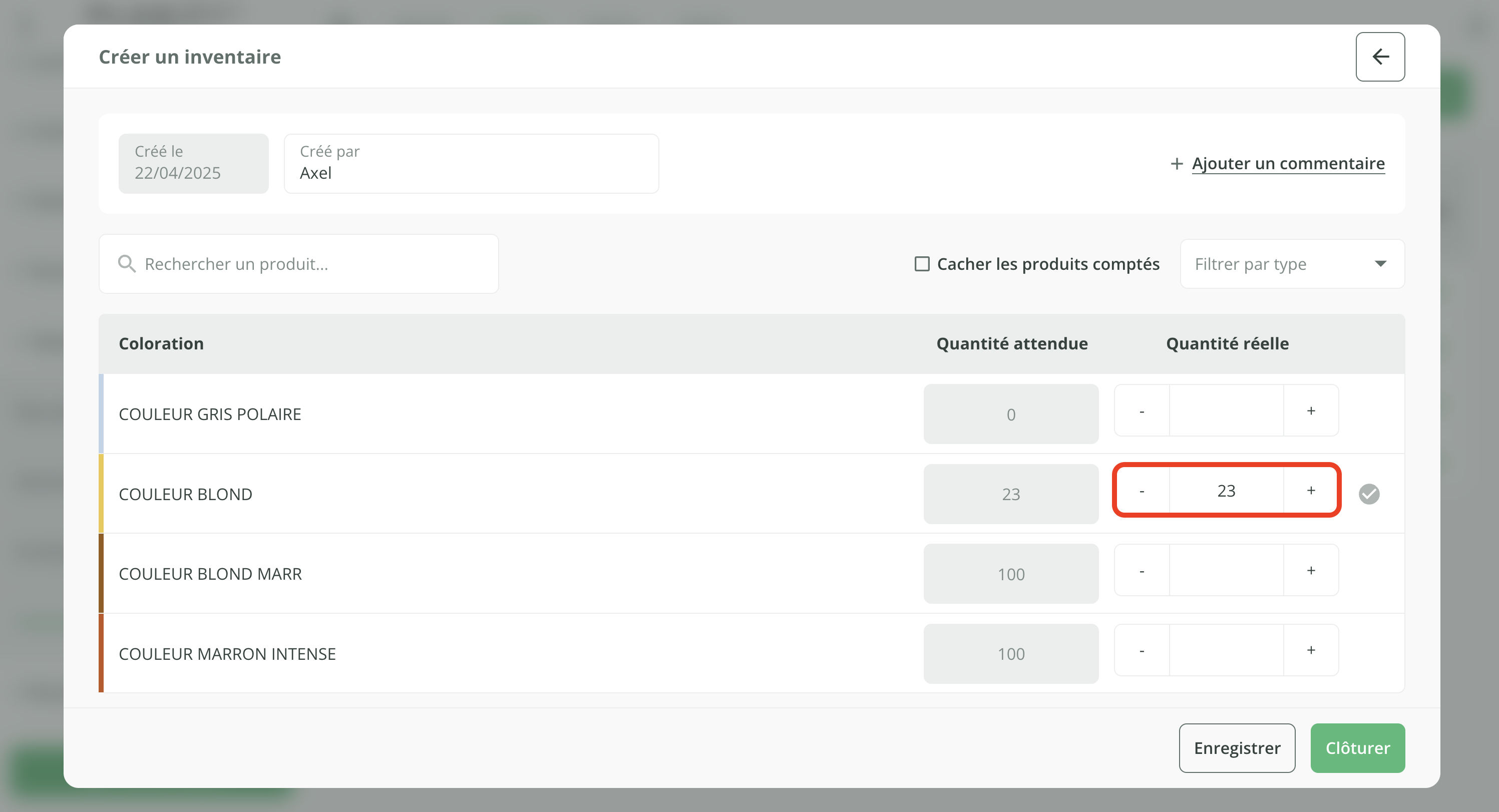Click the green Clôturer button
Viewport: 1499px width, 812px height.
tap(1357, 748)
